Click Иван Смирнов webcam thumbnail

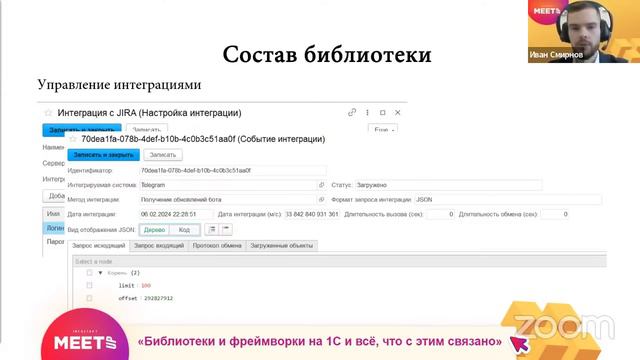[x=584, y=31]
